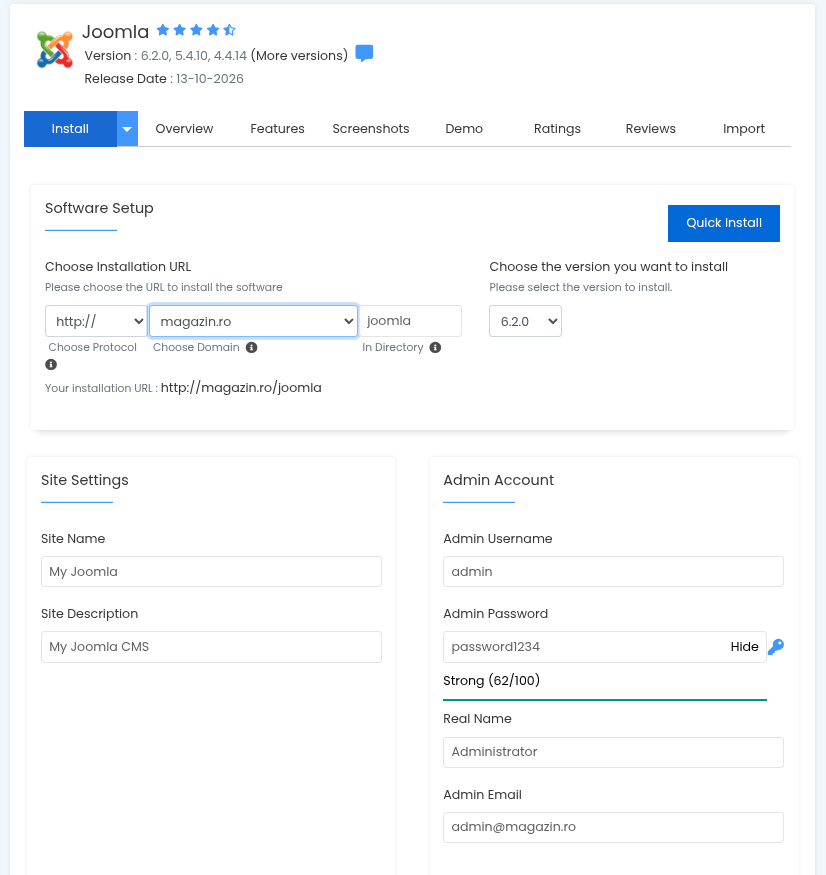Click the info icon beside Choose Domain

pyautogui.click(x=252, y=348)
